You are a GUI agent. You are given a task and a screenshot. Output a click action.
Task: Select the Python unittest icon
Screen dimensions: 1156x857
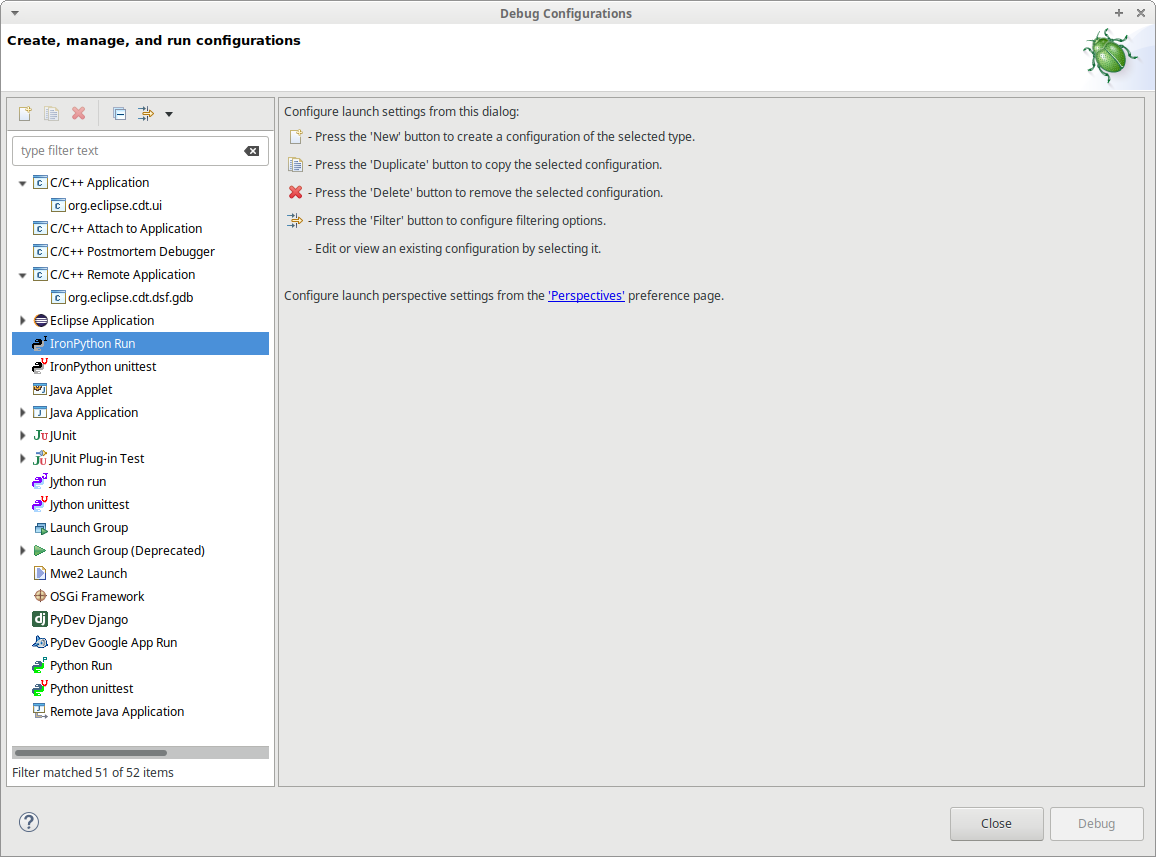pos(40,688)
